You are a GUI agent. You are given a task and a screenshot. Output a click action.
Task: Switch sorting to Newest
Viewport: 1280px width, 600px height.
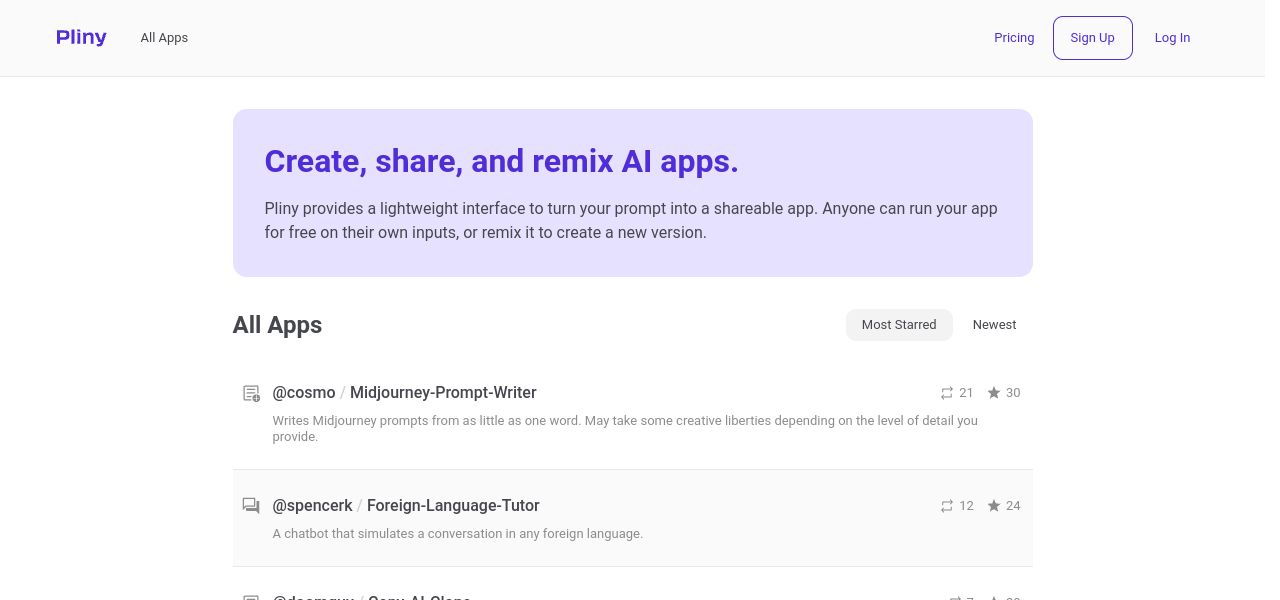pyautogui.click(x=994, y=325)
